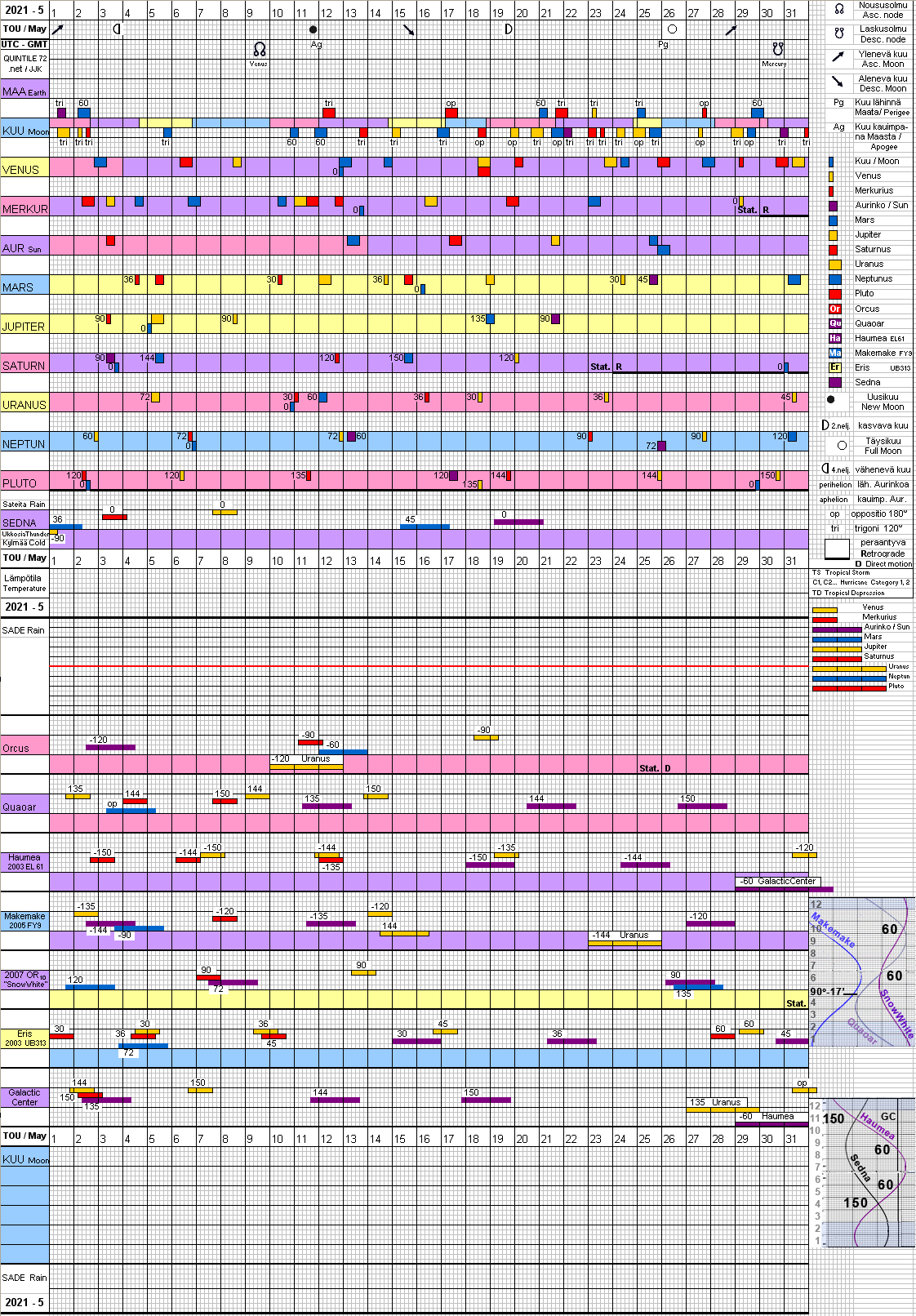
Task: Click the '-60 GalacticCenter' aspect label
Action: tap(777, 882)
